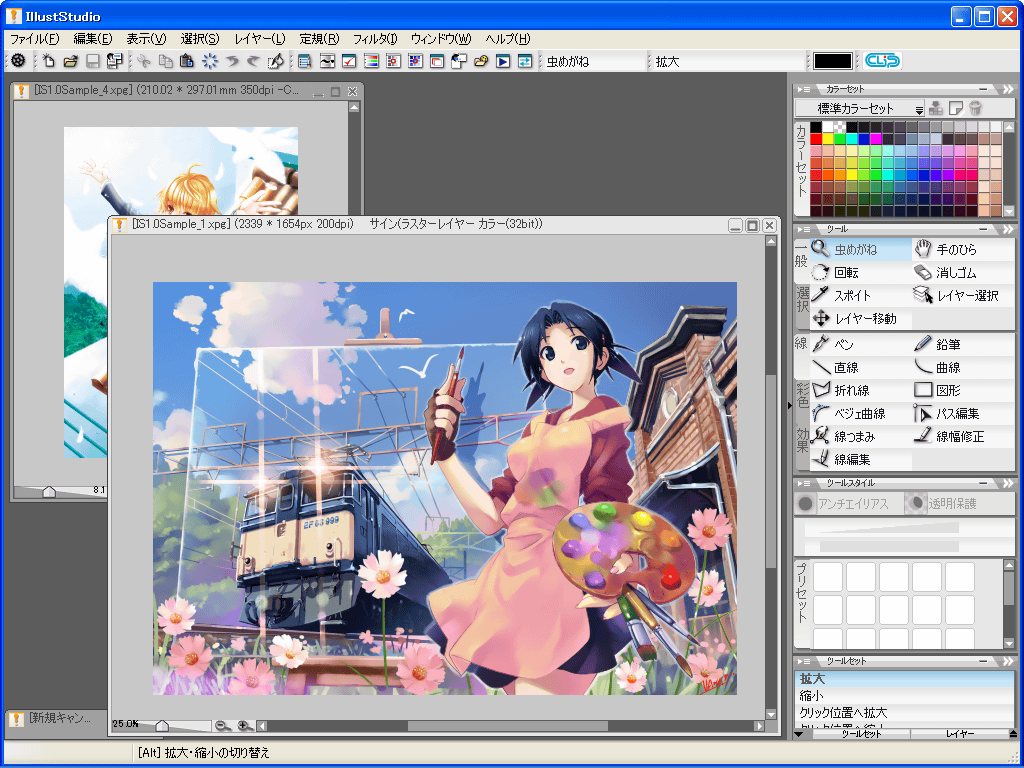
Task: Select the 曲線 curve tool
Action: click(x=963, y=368)
